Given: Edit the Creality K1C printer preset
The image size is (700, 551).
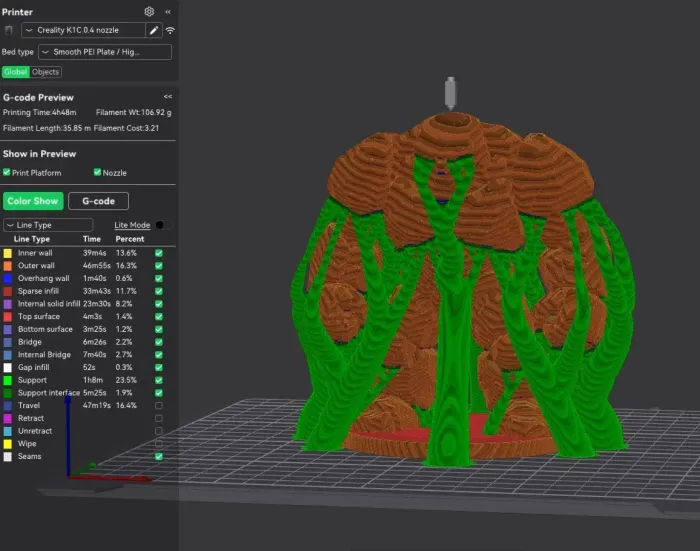Looking at the screenshot, I should (154, 30).
